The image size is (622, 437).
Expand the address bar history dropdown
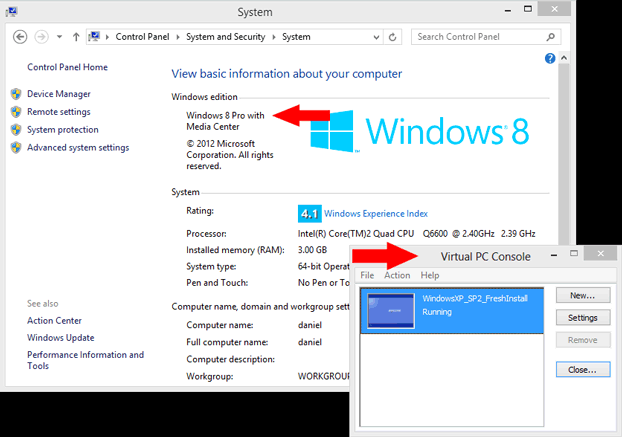click(376, 37)
